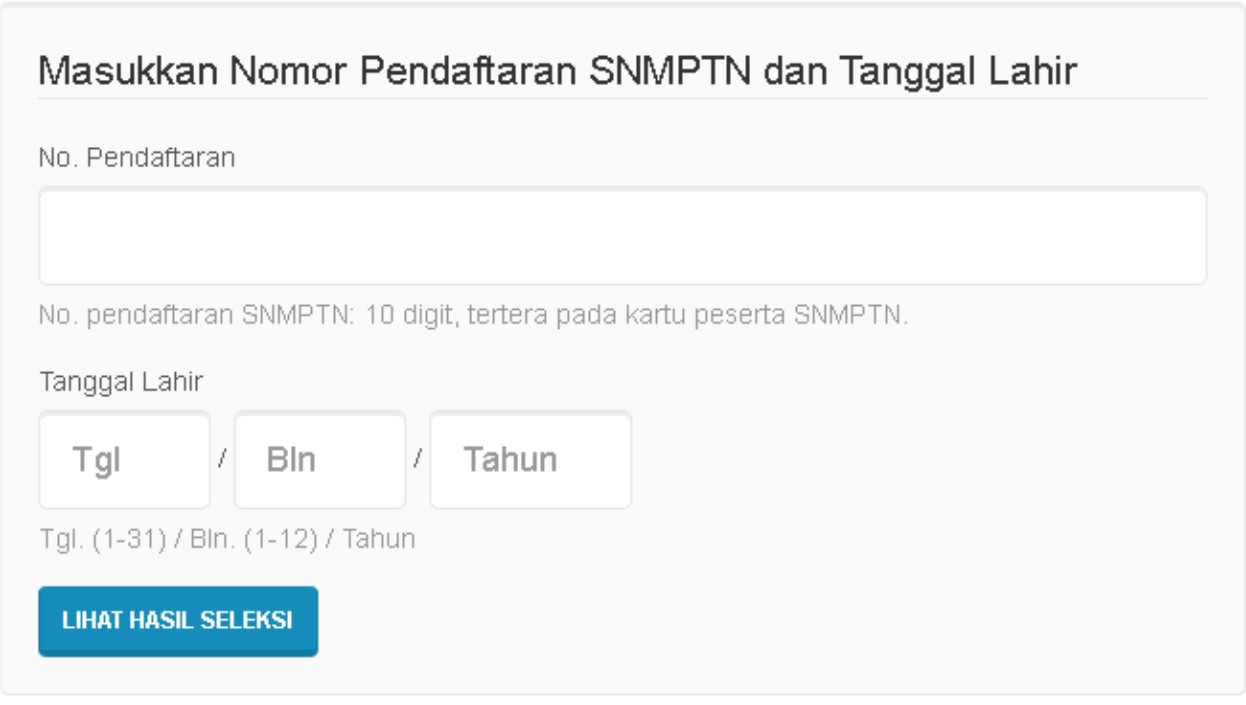This screenshot has width=1246, height=705.
Task: Click the white form panel background
Action: tap(900, 600)
